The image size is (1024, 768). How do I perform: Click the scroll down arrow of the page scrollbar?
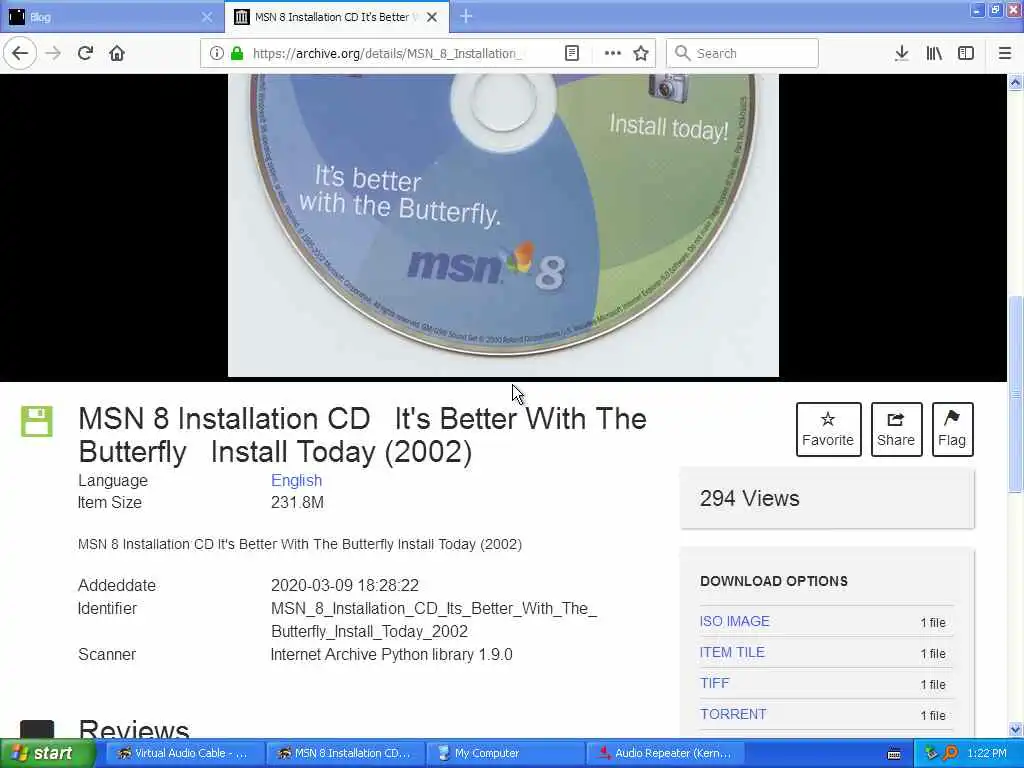pos(1016,729)
